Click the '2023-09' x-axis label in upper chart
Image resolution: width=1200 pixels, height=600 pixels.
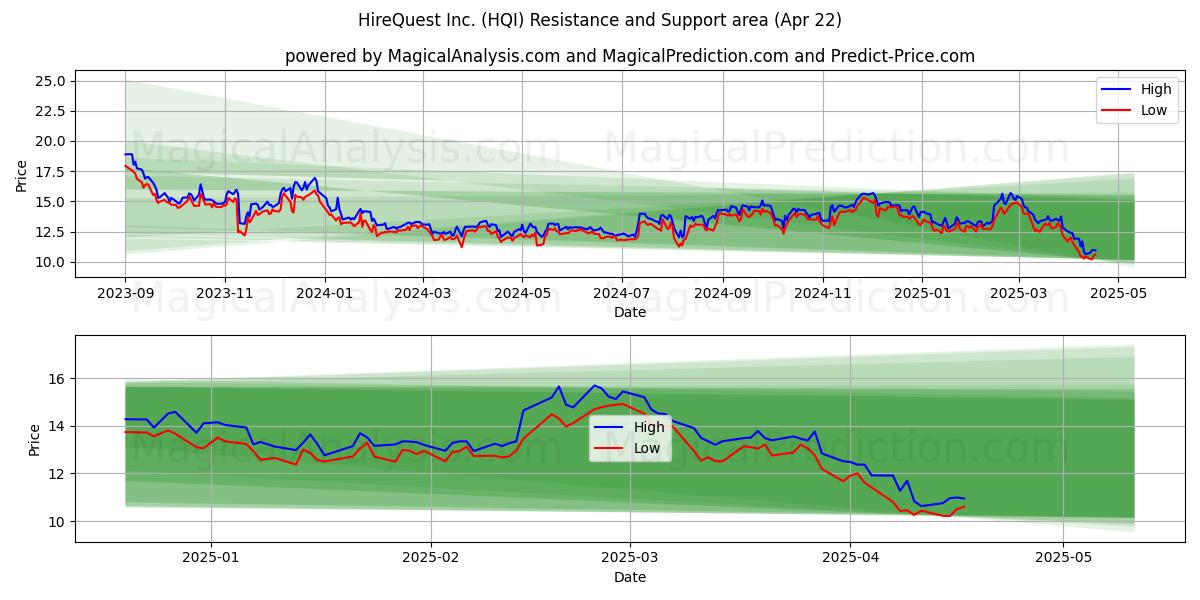(125, 294)
